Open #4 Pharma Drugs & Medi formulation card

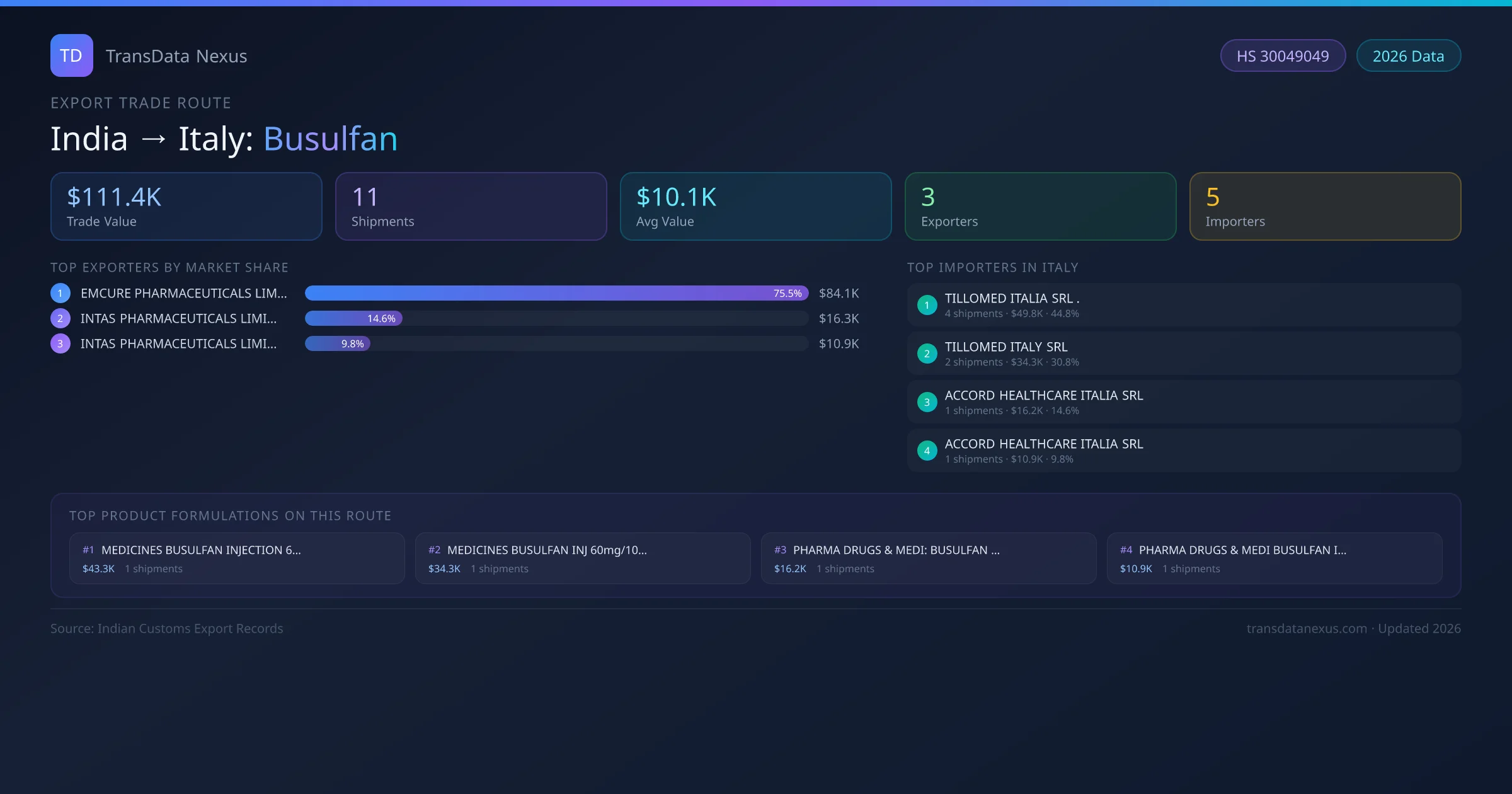(x=1274, y=558)
